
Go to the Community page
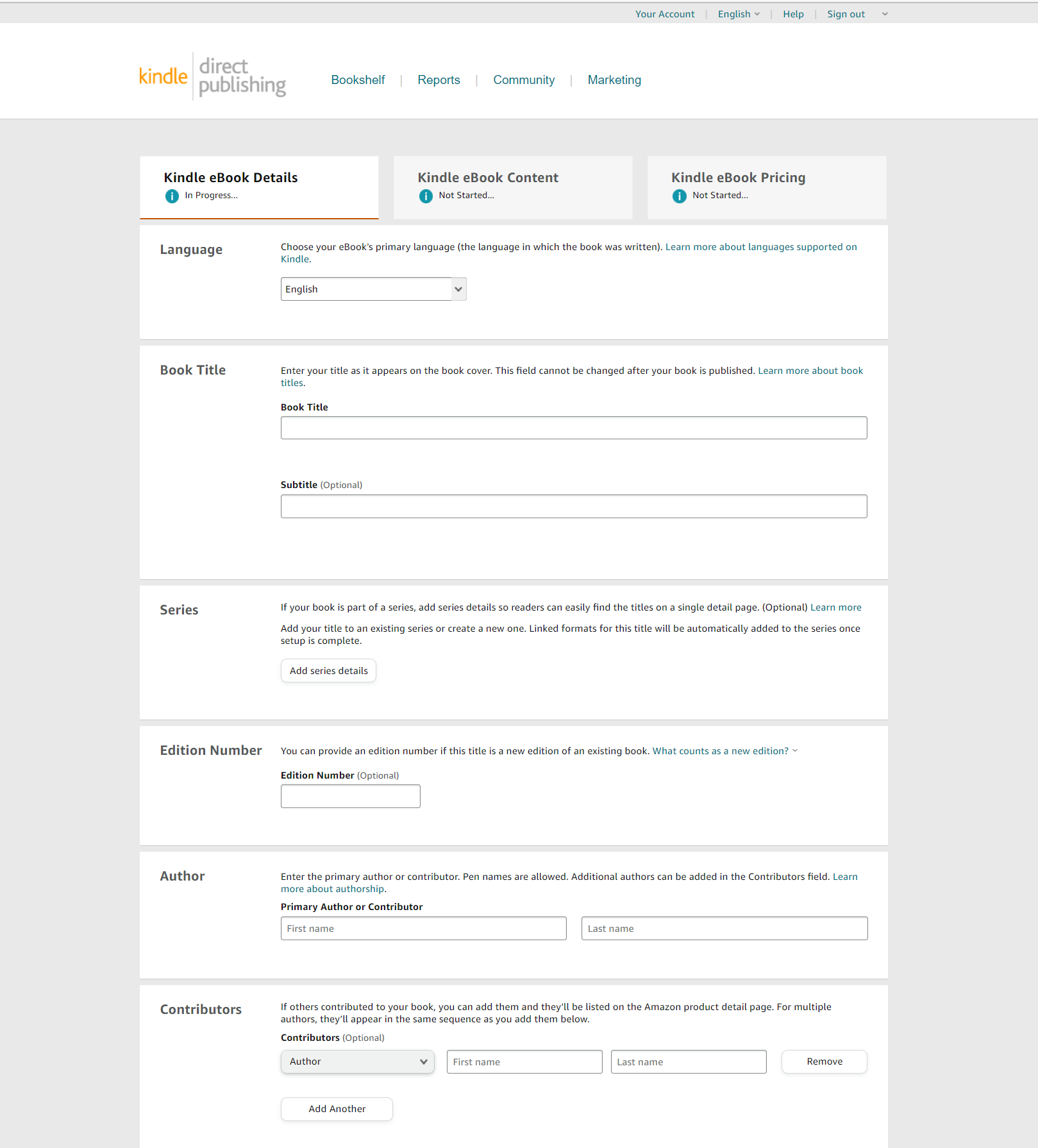pos(524,80)
